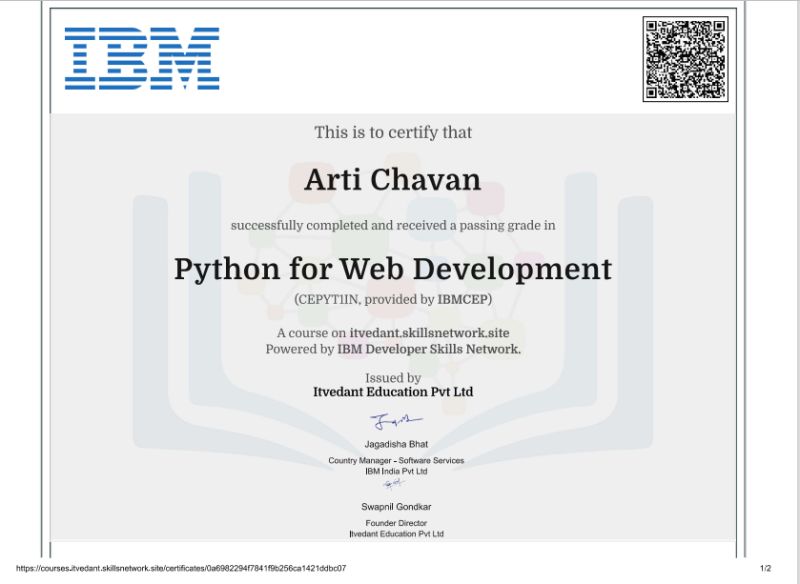Click the IBMCEP provider name
Screen dimensions: 800x584
pos(465,299)
